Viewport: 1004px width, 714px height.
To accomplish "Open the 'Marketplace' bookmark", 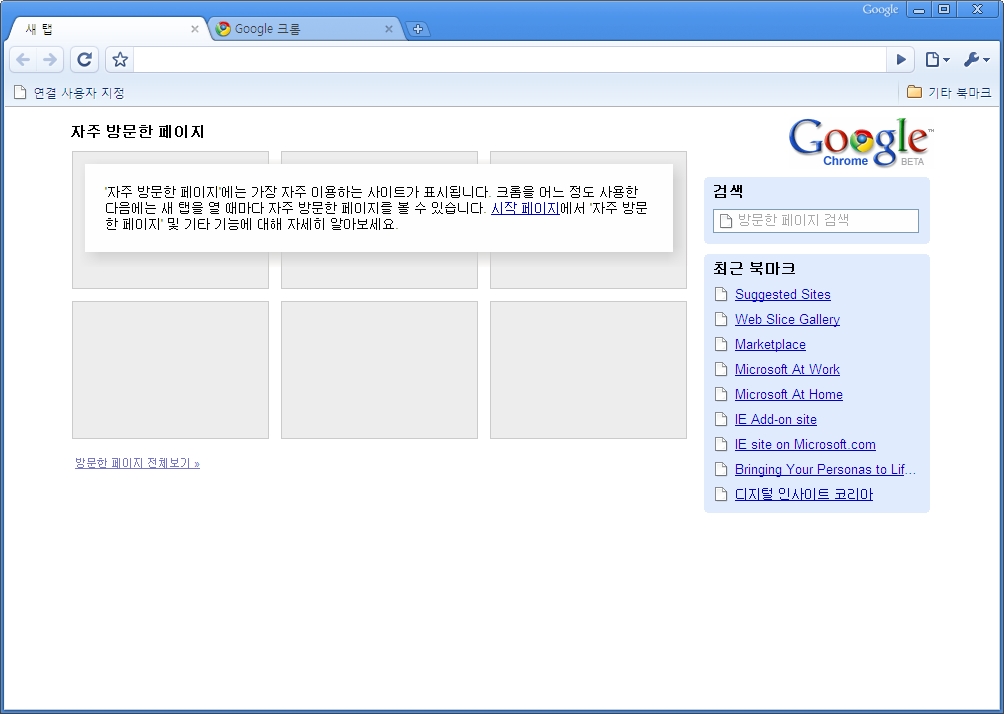I will (770, 345).
